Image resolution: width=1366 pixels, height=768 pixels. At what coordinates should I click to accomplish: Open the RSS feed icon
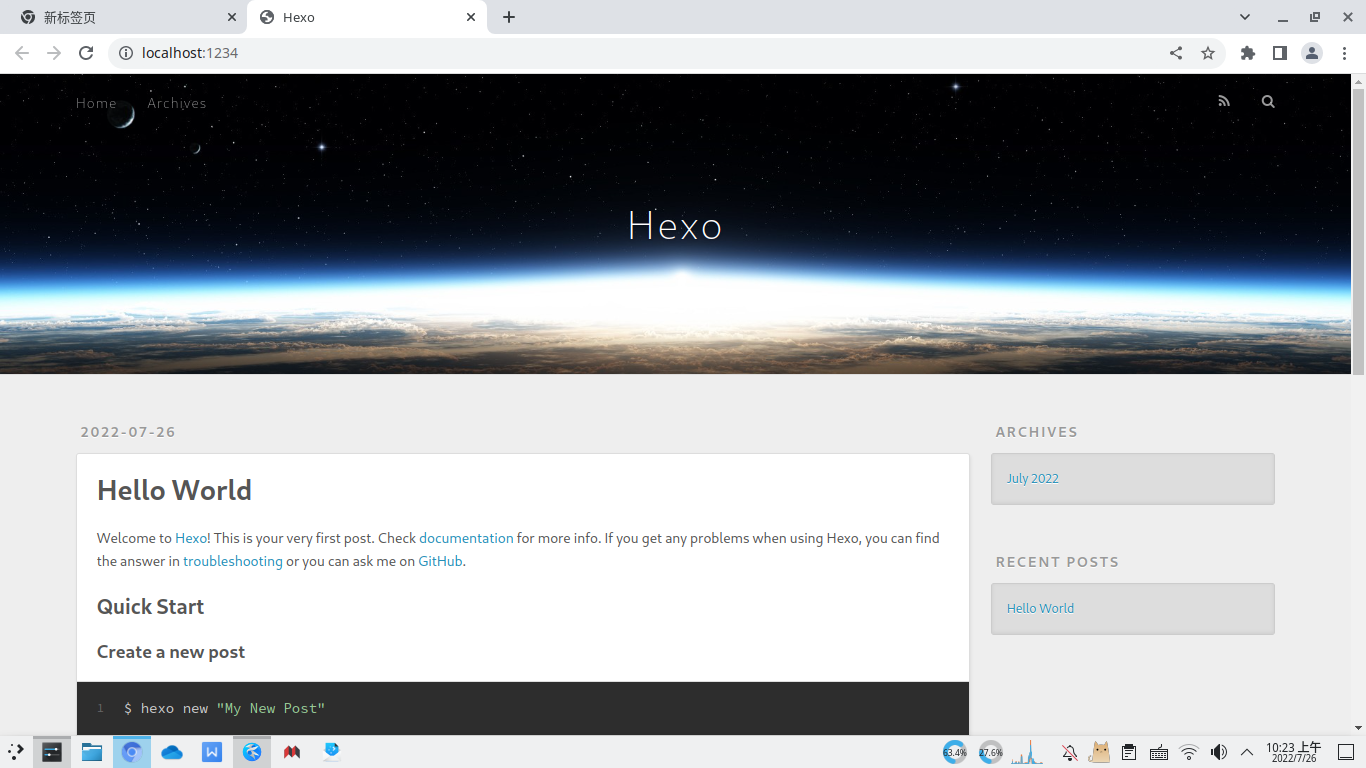(x=1224, y=101)
